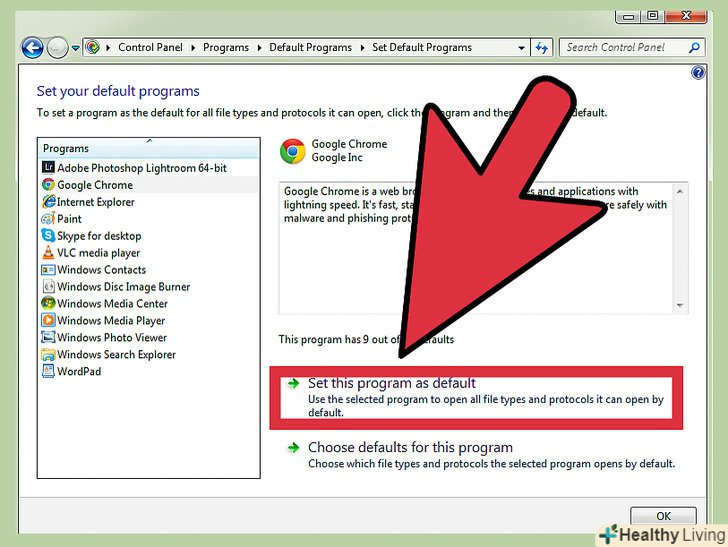
Task: Expand arrow after Control Panel breadcrumb
Action: click(193, 48)
